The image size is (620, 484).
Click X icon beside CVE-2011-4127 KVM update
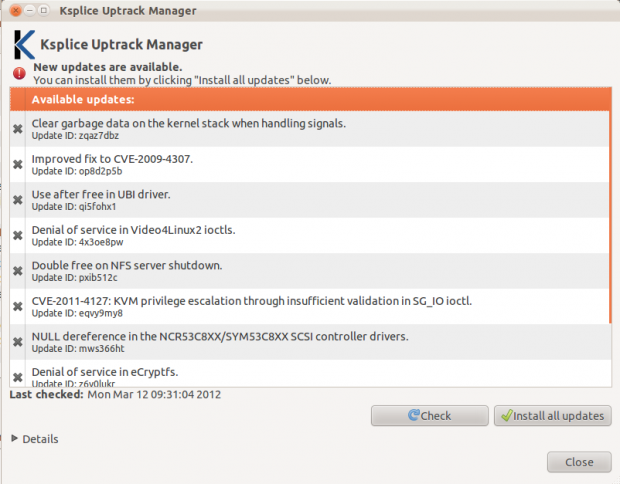[17, 306]
